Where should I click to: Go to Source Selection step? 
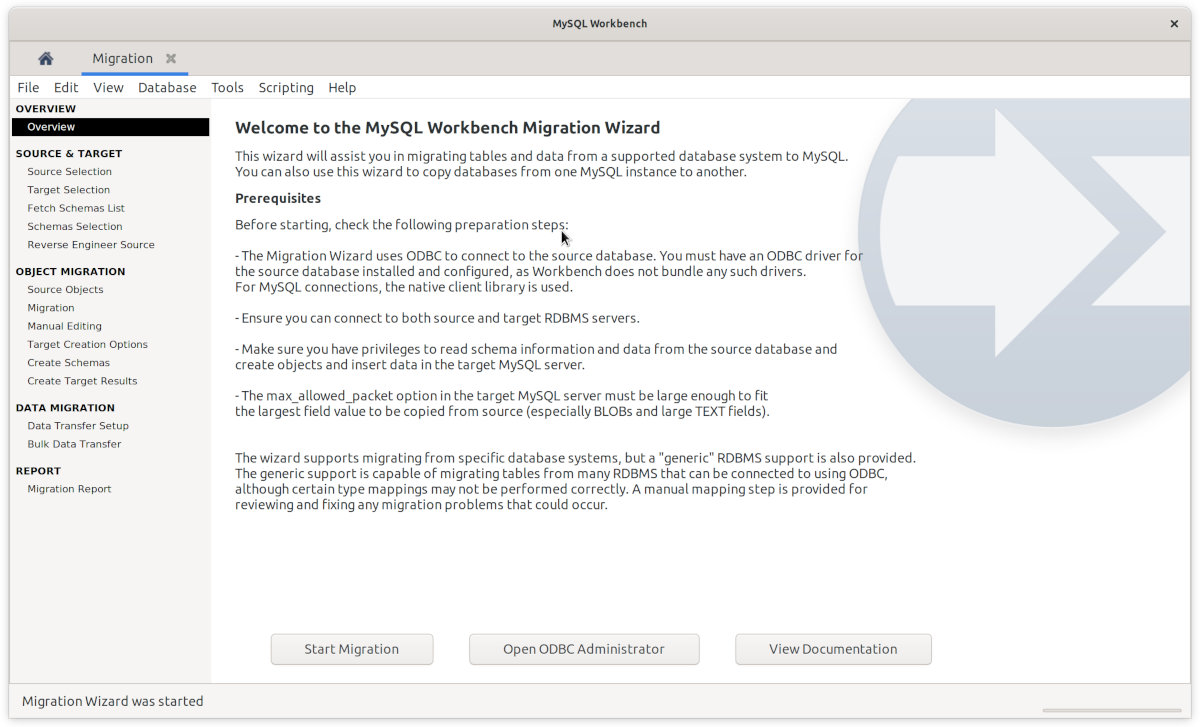69,172
